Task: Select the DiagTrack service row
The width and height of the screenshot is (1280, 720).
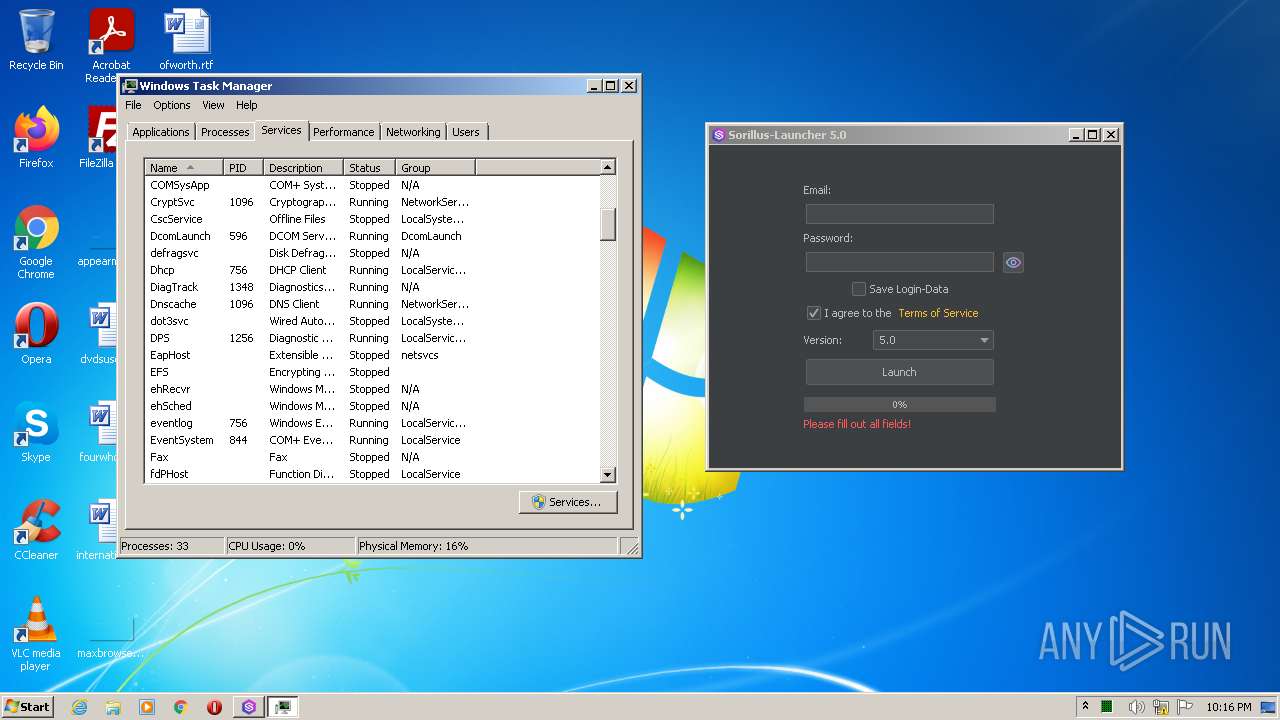Action: [373, 287]
